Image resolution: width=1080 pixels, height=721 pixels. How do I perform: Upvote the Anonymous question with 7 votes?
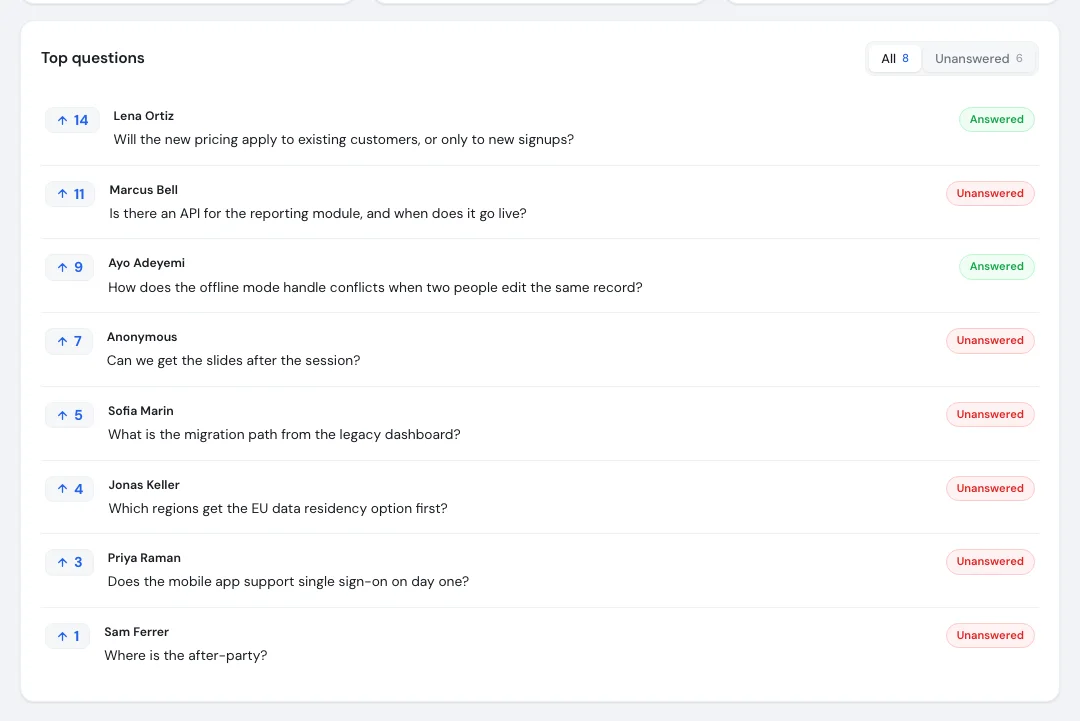(x=69, y=341)
